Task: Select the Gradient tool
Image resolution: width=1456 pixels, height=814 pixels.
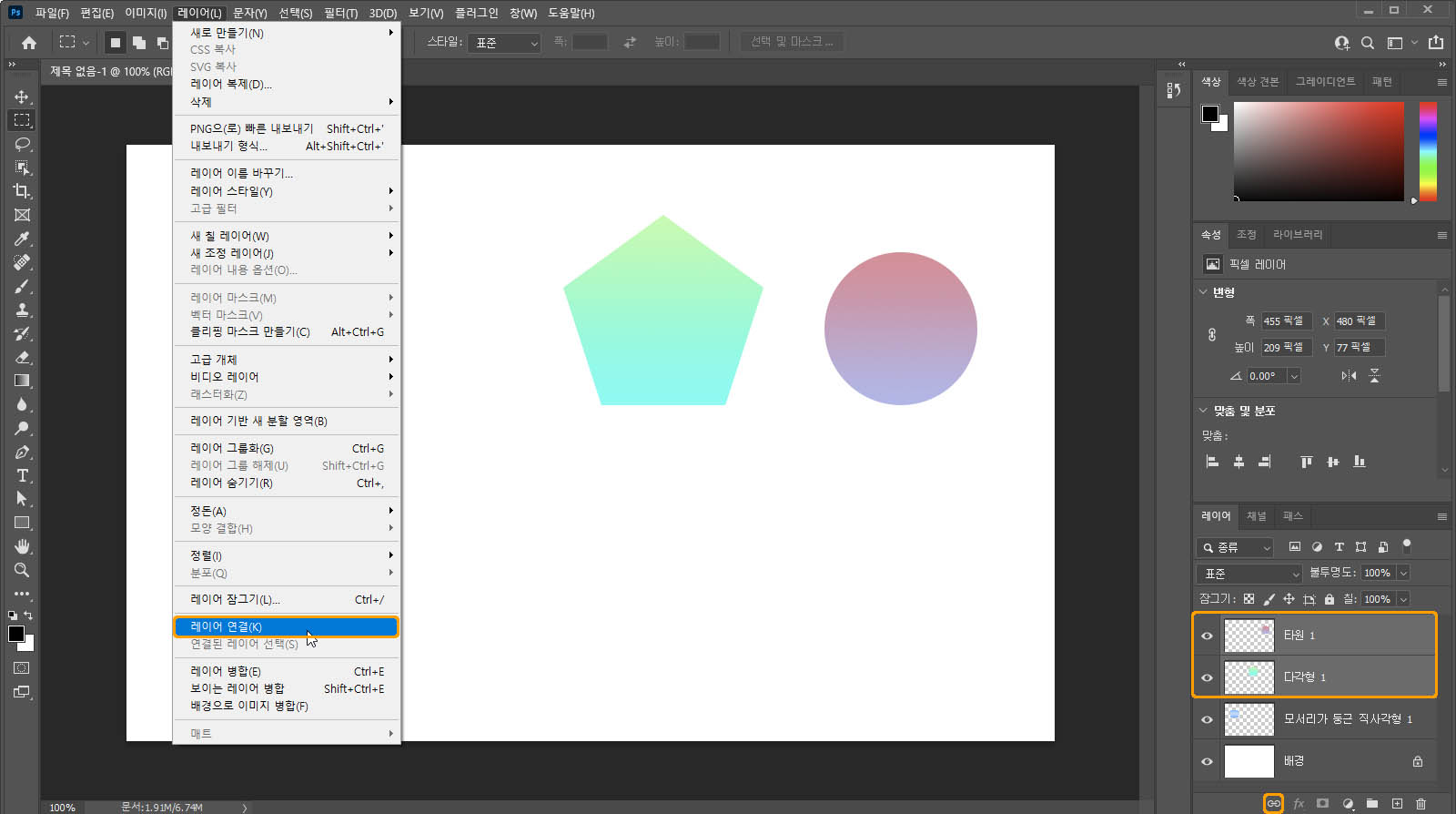Action: pos(22,381)
